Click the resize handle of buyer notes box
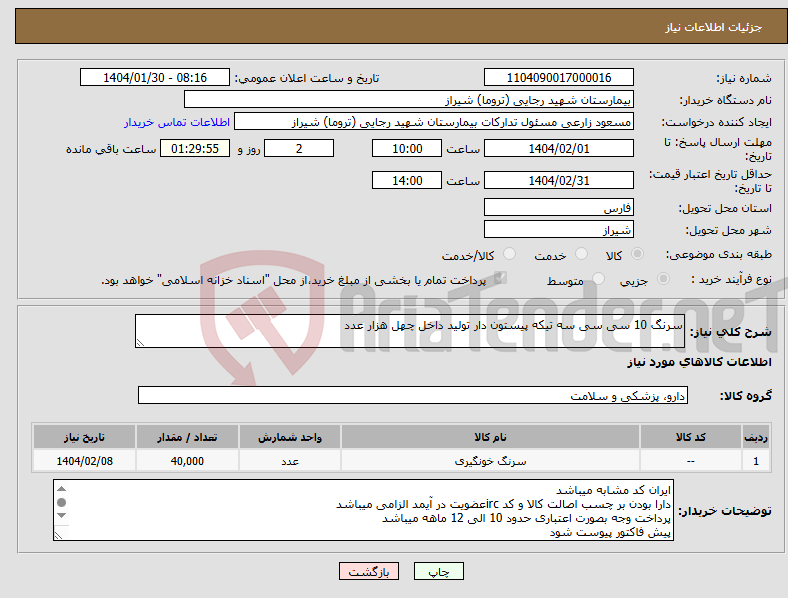Screen dimensions: 788x598 [x=58, y=536]
